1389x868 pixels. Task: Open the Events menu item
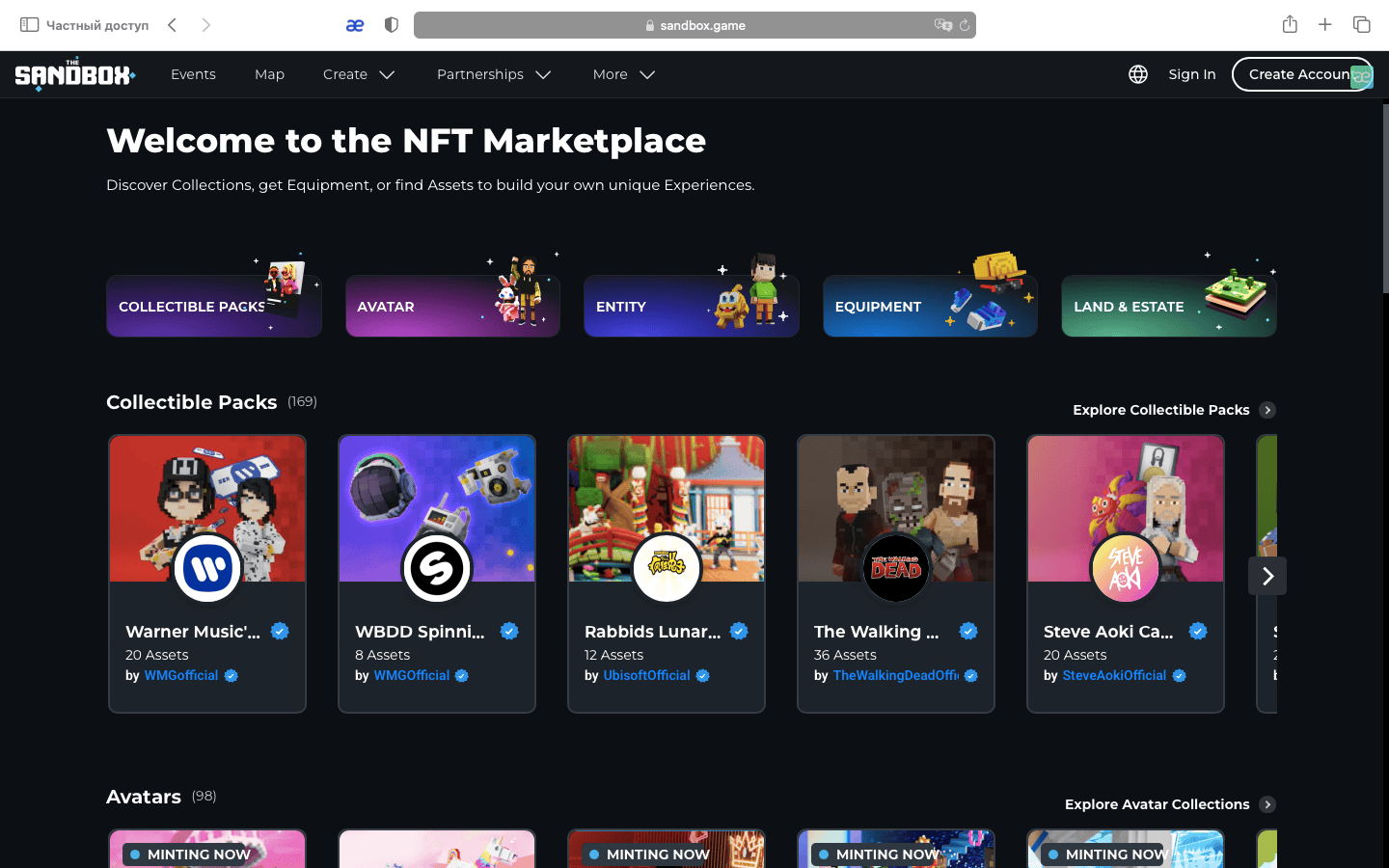pyautogui.click(x=193, y=74)
